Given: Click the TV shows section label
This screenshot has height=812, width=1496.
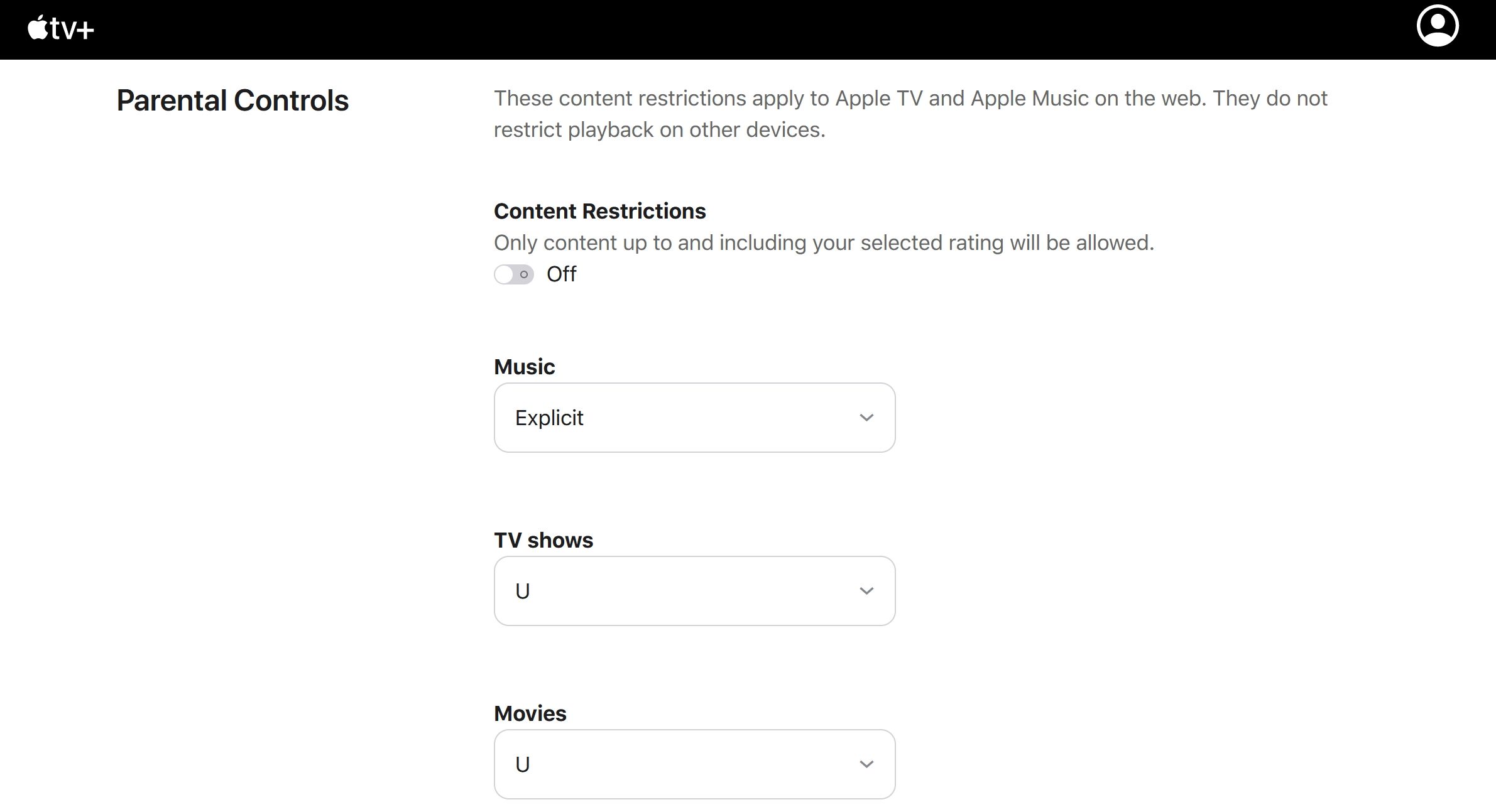Looking at the screenshot, I should tap(543, 540).
